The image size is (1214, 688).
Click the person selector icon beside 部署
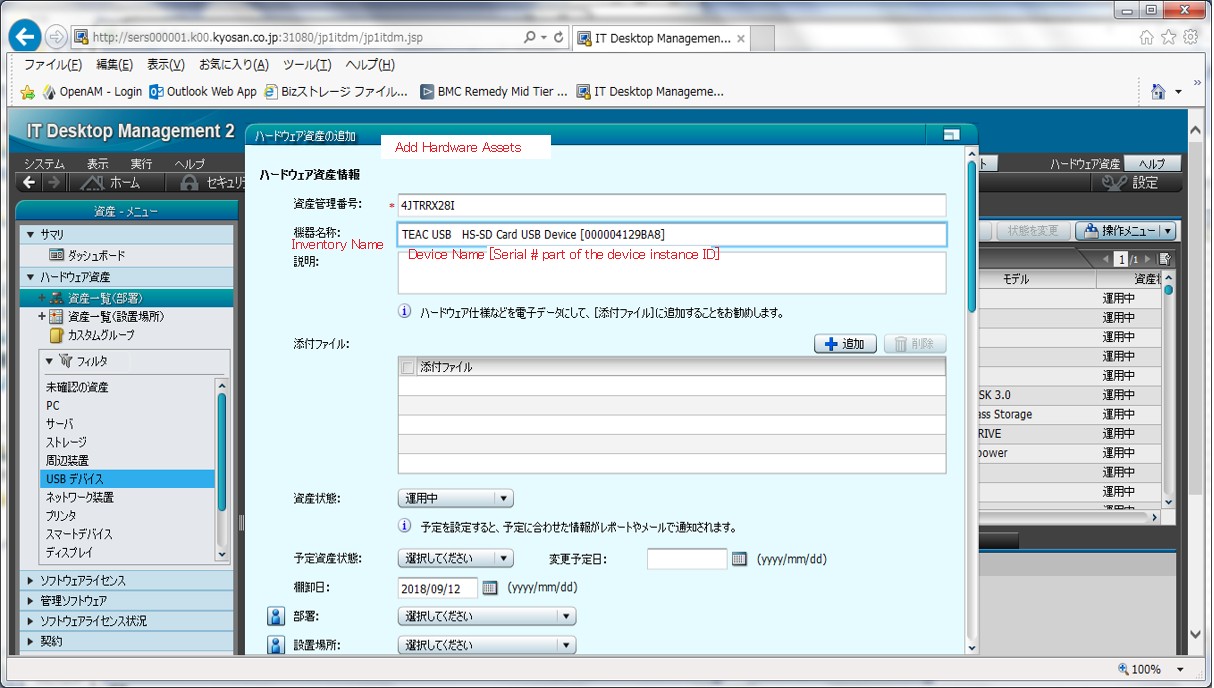coord(275,616)
